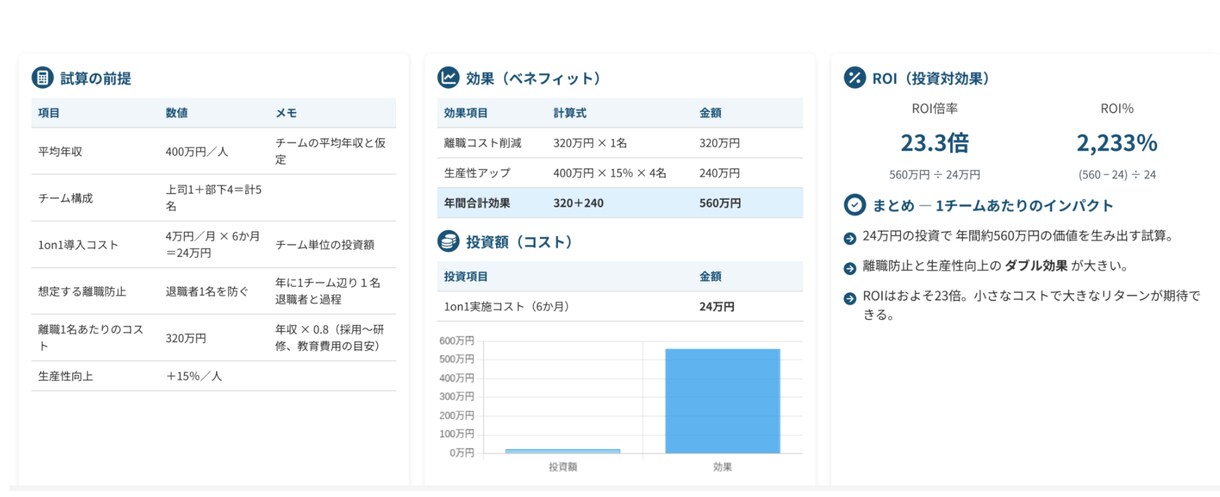Click the 2,233% figure
1220x497 pixels.
tap(1117, 142)
